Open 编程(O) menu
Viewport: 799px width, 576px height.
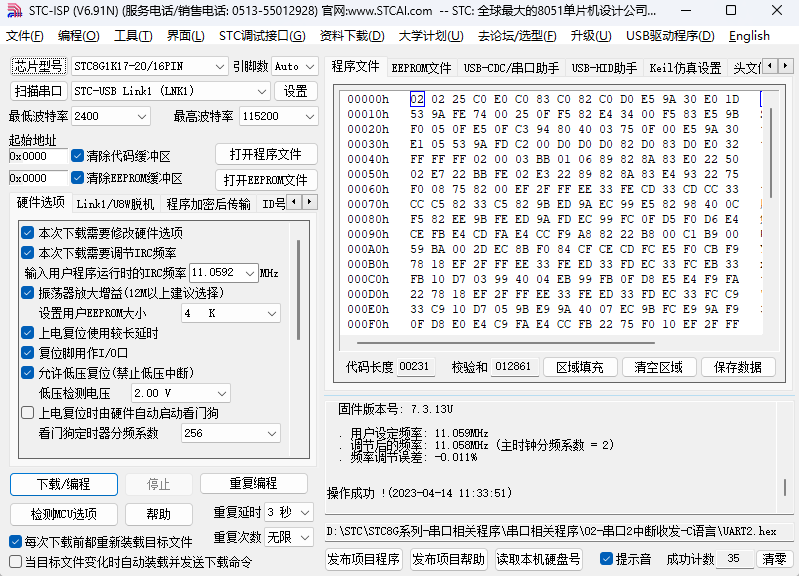point(78,36)
